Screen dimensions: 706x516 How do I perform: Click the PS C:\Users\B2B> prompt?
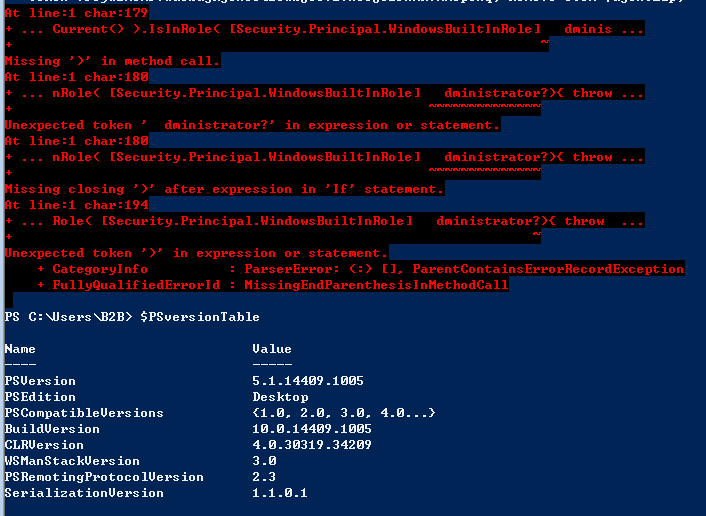[x=68, y=317]
